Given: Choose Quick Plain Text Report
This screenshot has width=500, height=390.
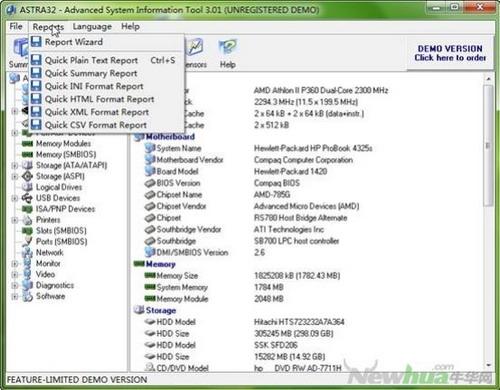Looking at the screenshot, I should [107, 60].
